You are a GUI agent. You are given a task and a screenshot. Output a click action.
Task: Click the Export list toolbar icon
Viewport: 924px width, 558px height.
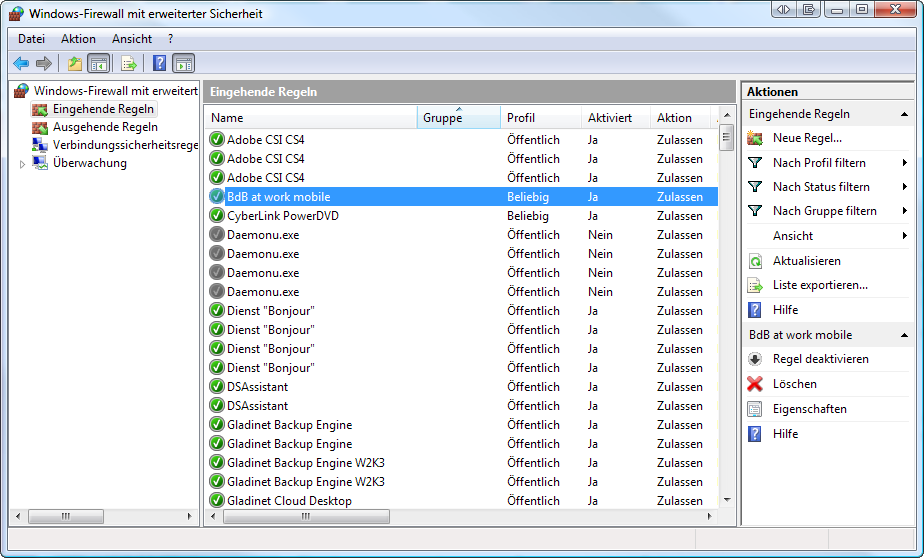point(128,63)
